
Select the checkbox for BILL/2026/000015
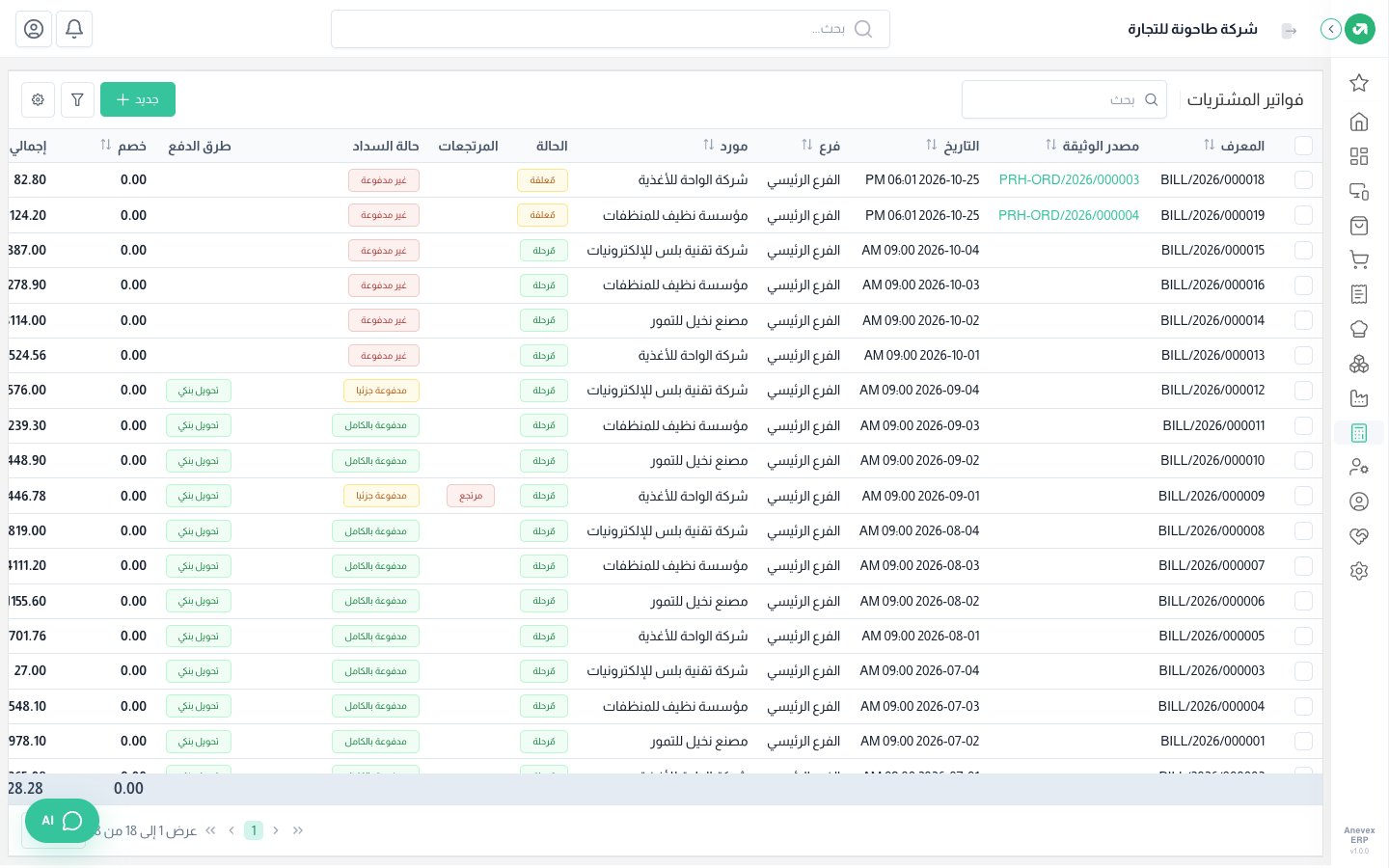tap(1304, 250)
